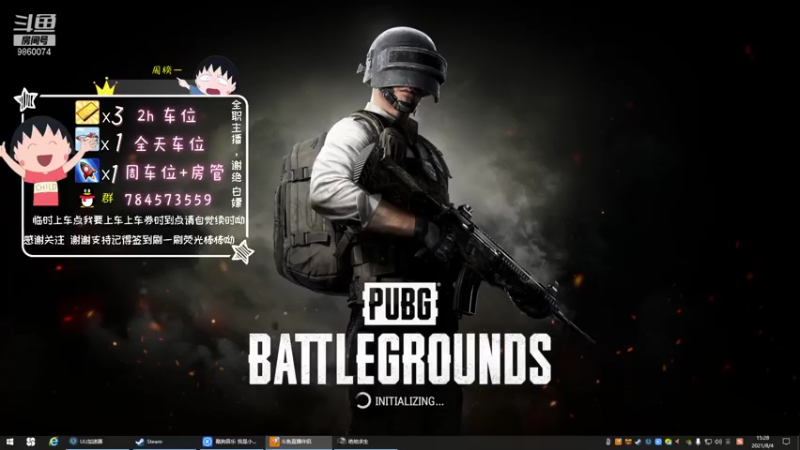Image resolution: width=800 pixels, height=450 pixels.
Task: Switch to the UU加速器 taskbar window
Action: pos(98,442)
